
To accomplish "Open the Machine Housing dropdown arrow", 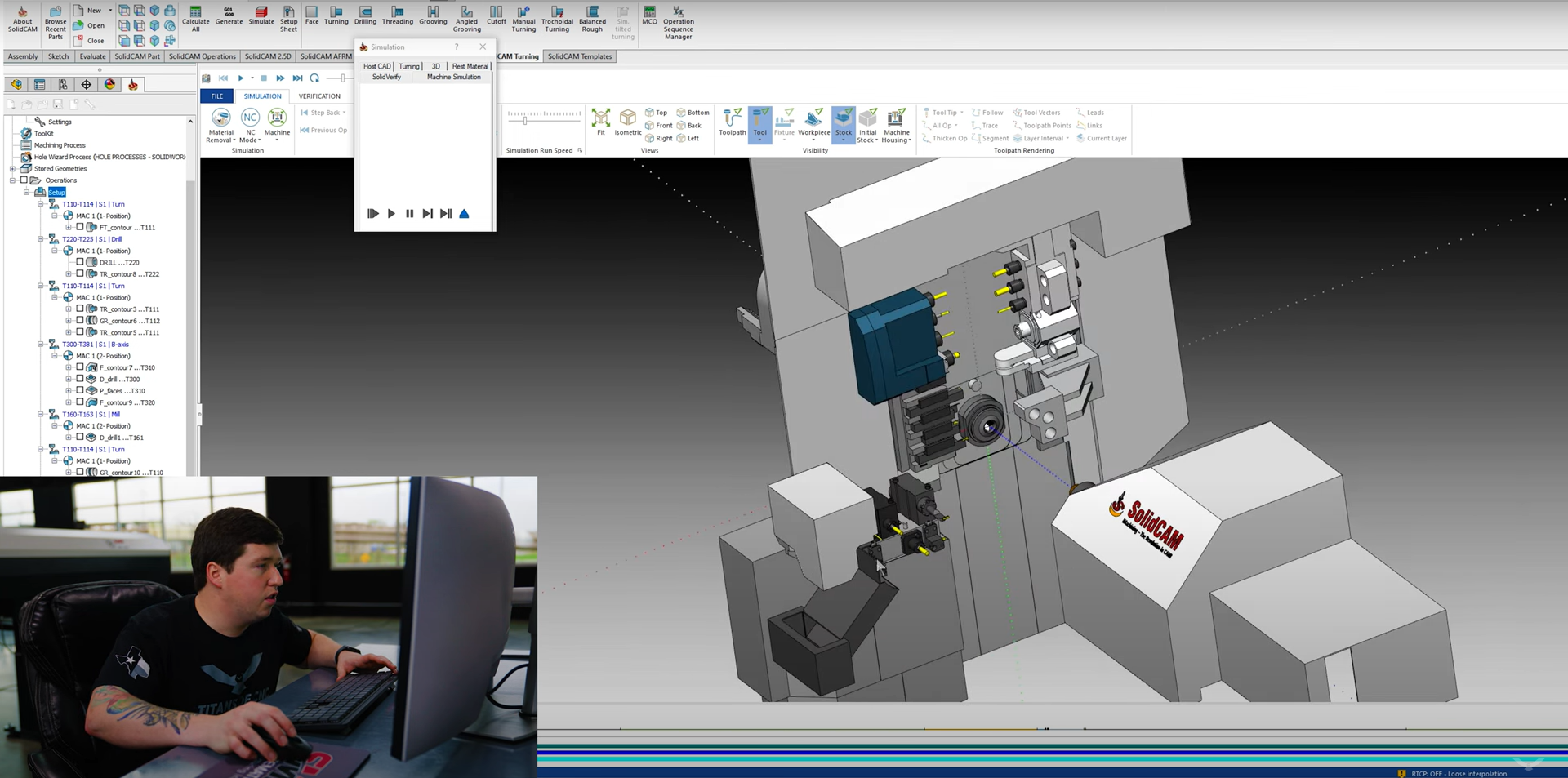I will pos(909,140).
